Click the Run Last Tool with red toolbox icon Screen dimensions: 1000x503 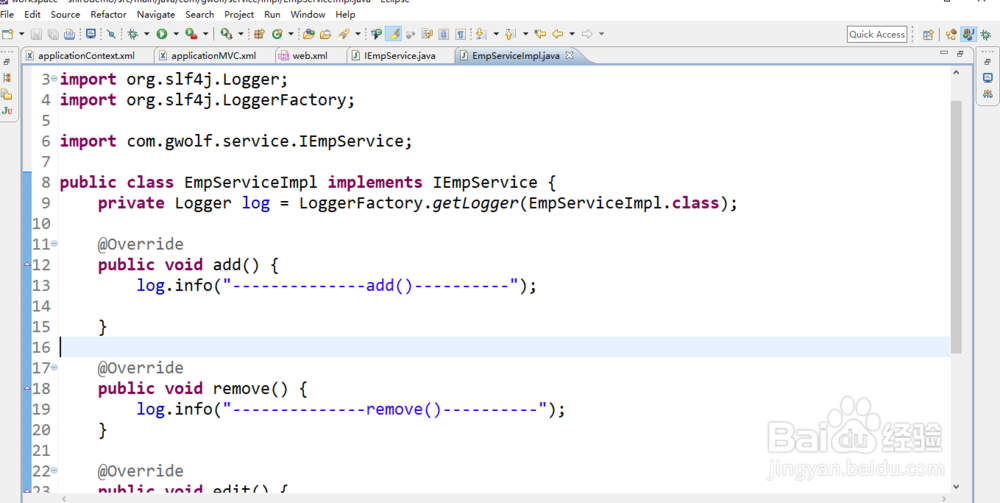pos(191,34)
